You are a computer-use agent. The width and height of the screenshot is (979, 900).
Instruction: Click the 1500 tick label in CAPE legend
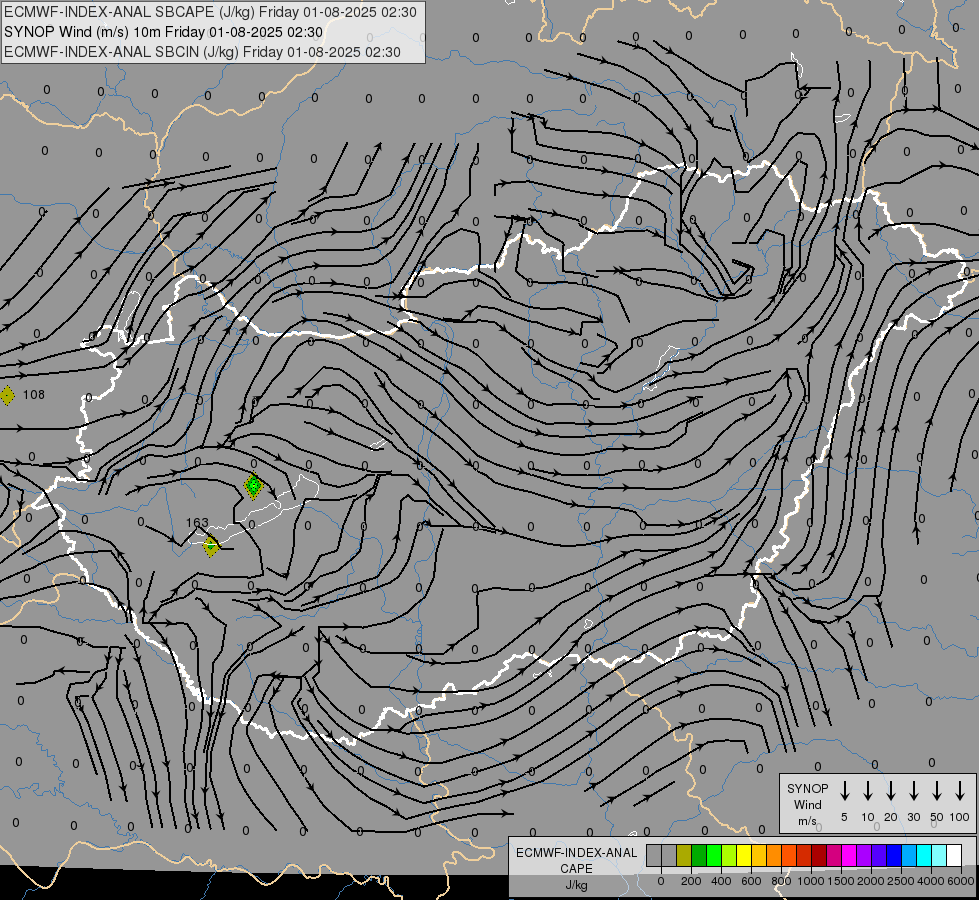click(840, 881)
